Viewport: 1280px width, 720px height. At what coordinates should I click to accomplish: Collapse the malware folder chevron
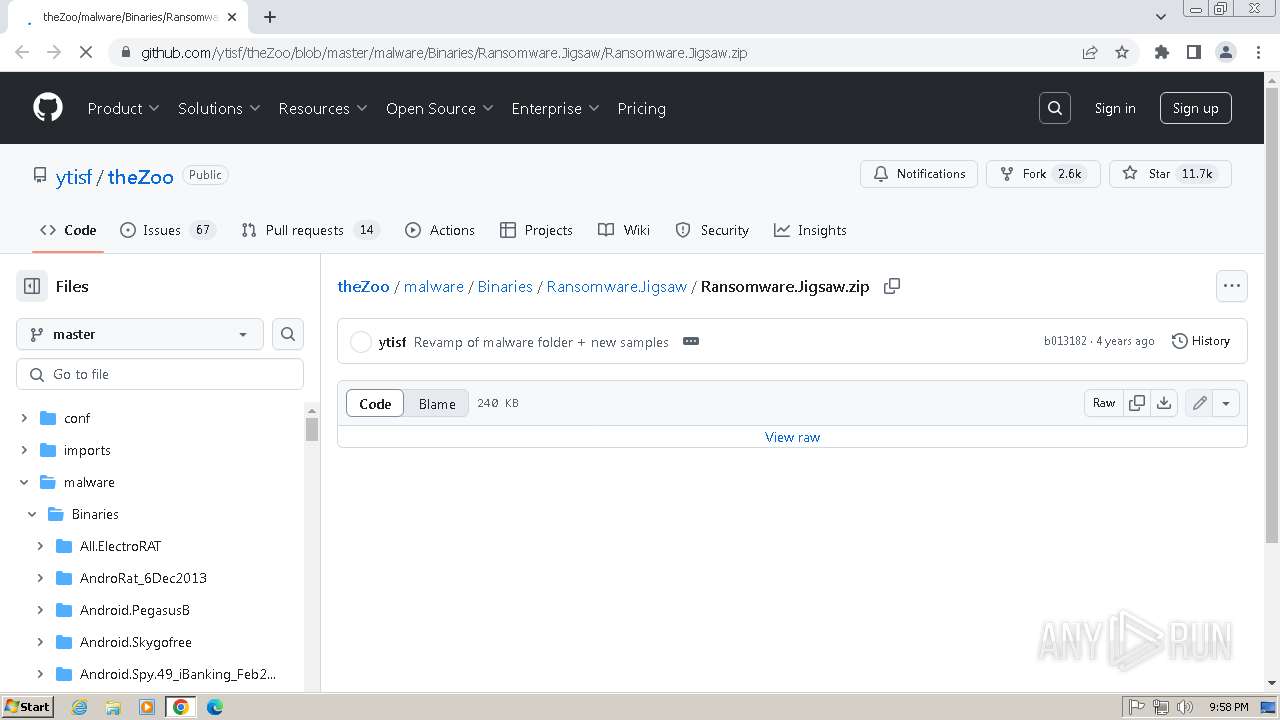[24, 482]
